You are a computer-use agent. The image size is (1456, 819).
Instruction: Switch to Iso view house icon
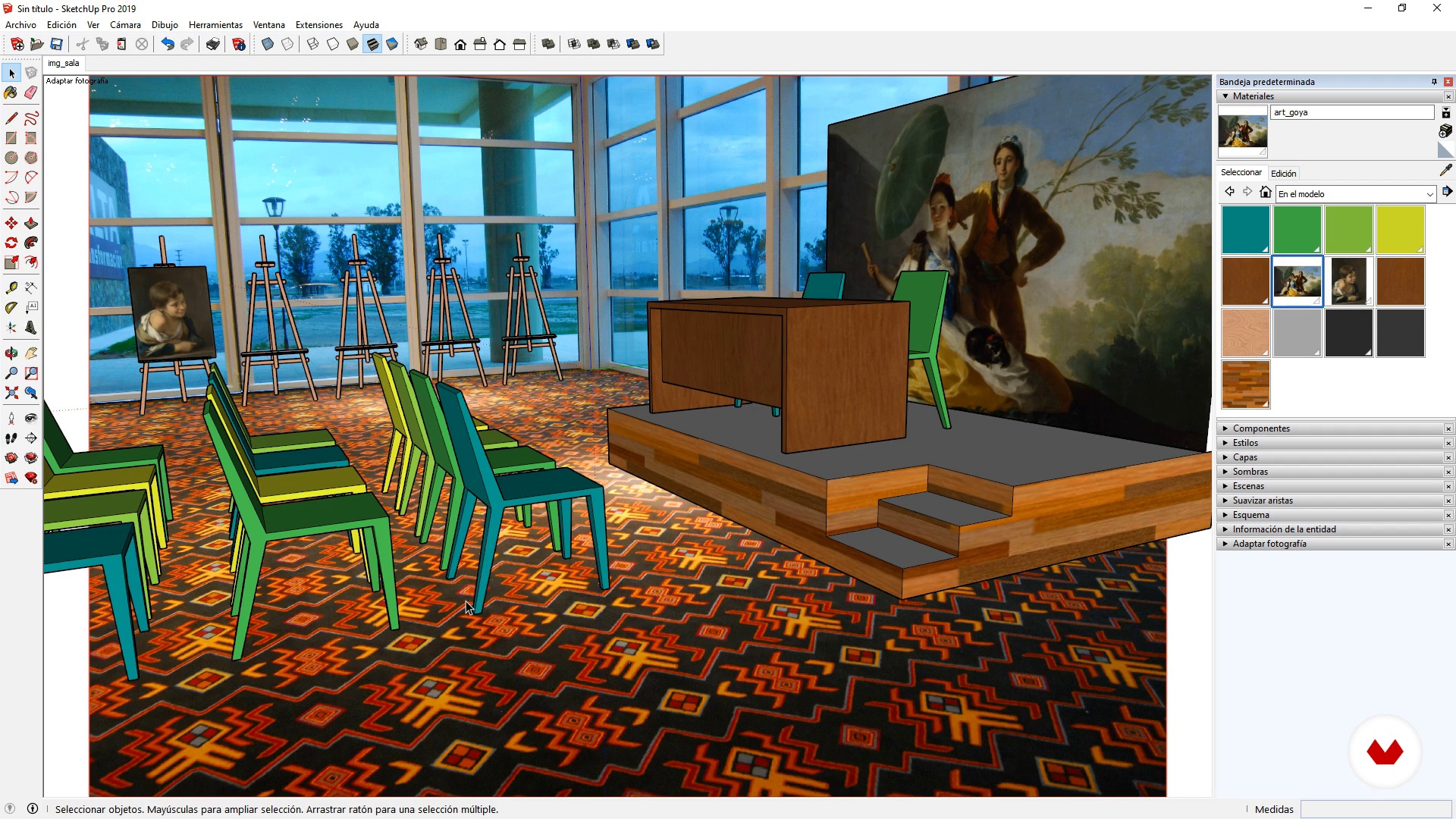click(x=421, y=44)
